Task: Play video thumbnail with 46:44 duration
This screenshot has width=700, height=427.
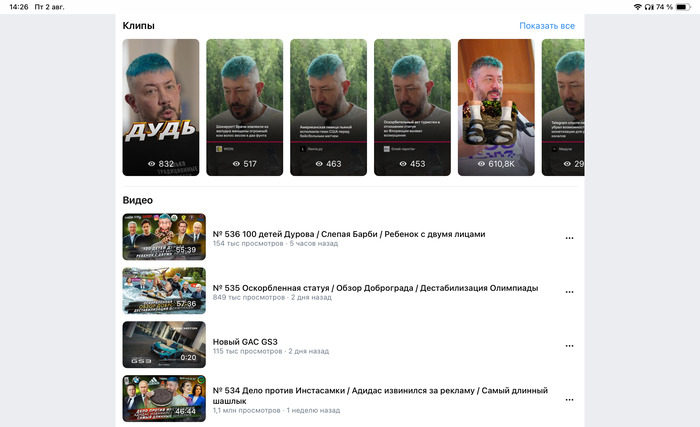Action: click(164, 398)
